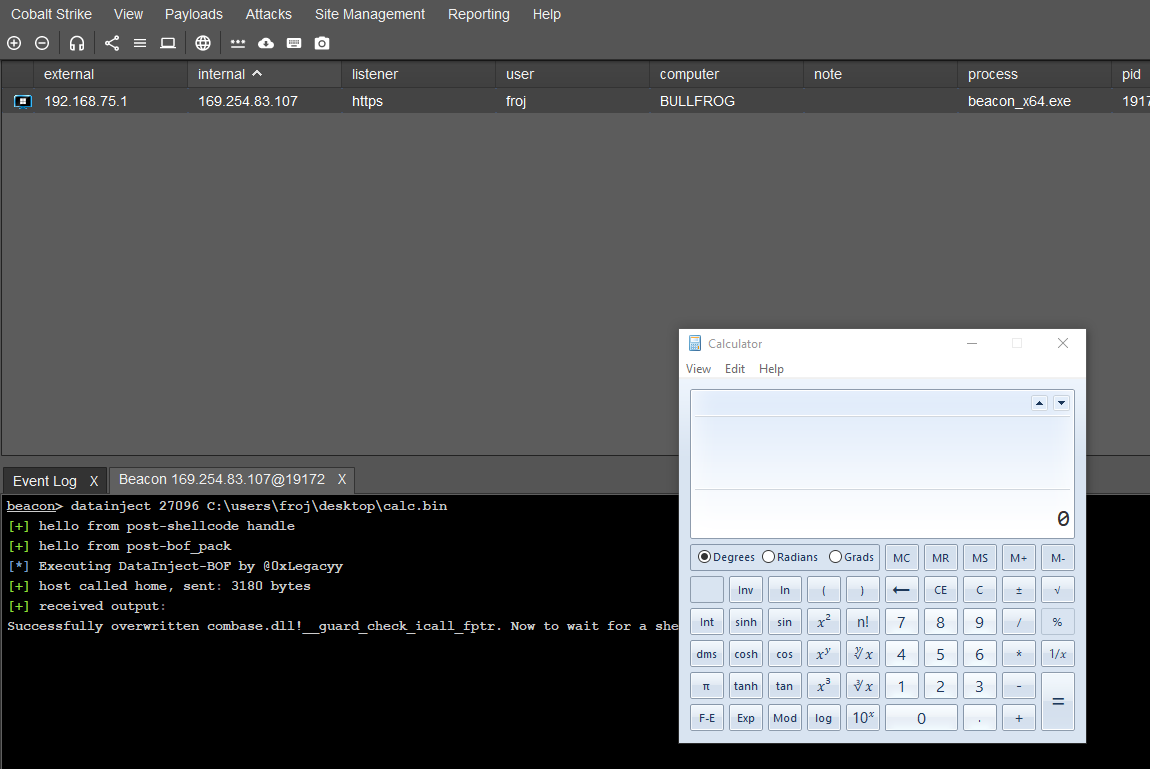Sort sessions by listener column header

418,74
